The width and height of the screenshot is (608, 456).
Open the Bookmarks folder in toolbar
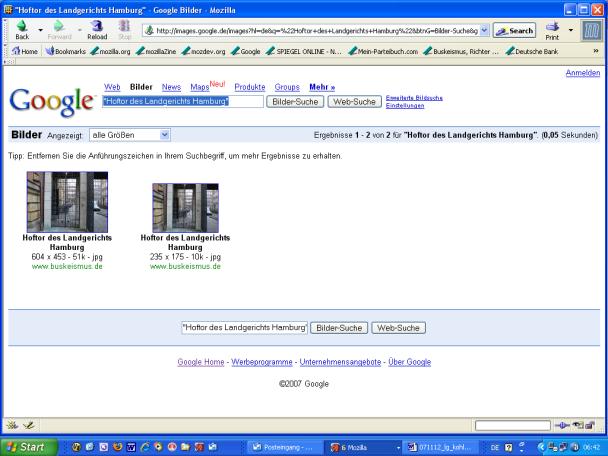pyautogui.click(x=66, y=51)
